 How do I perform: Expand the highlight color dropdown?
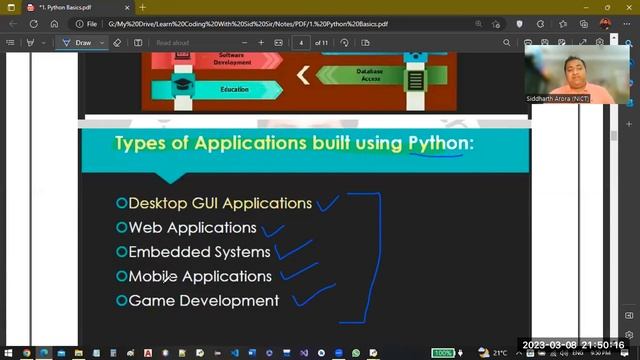coord(44,42)
